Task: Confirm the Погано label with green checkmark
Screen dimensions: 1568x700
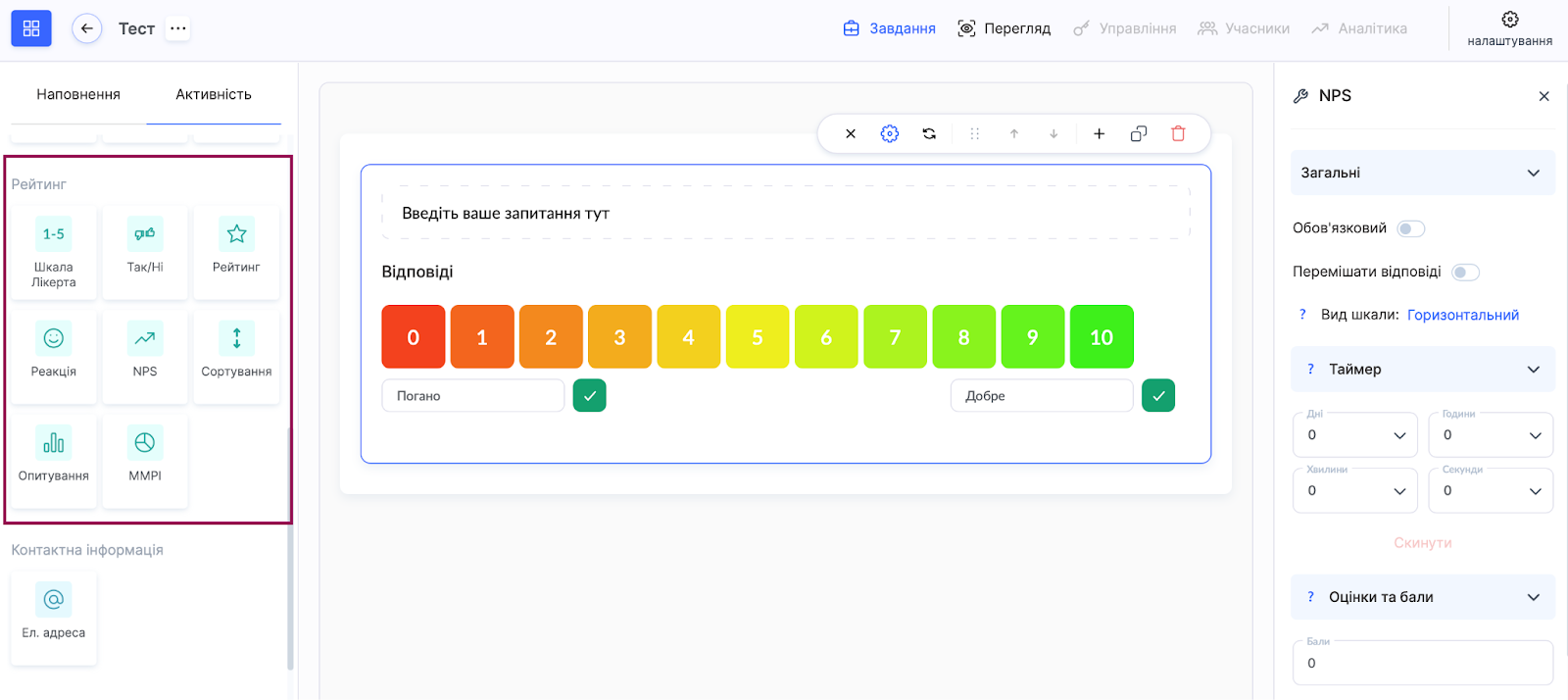Action: click(589, 396)
